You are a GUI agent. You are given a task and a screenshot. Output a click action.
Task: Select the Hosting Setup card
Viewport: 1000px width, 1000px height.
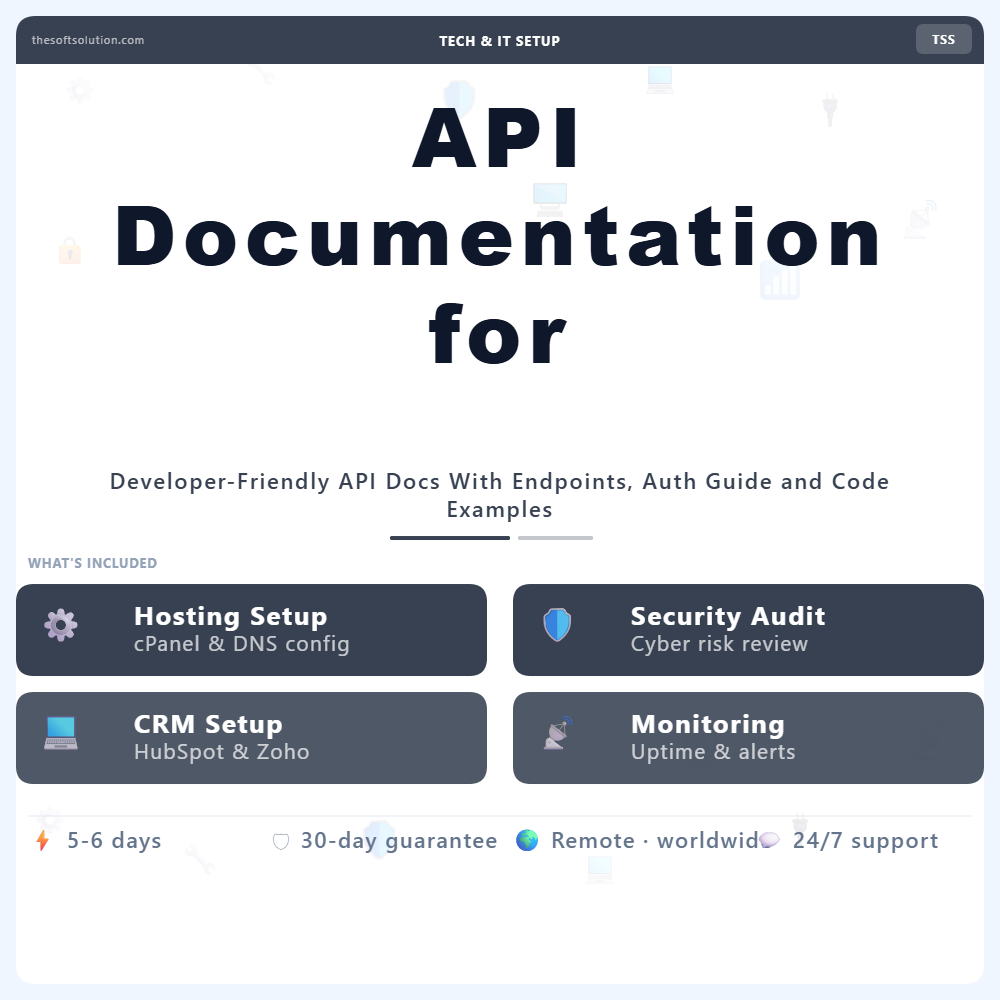pos(251,629)
